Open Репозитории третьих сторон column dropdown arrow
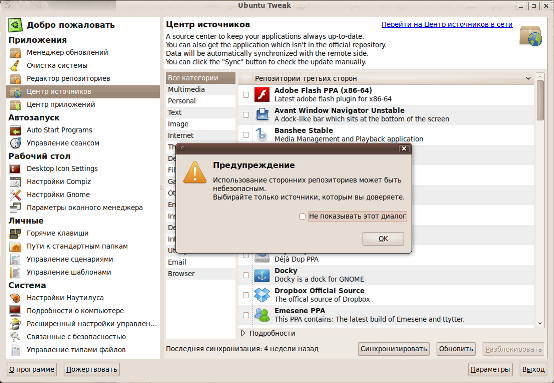Image resolution: width=554 pixels, height=383 pixels. point(528,78)
